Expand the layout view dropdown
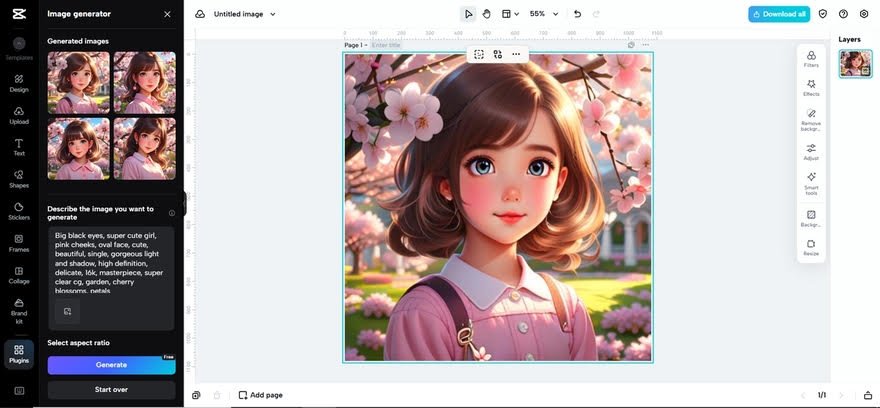 (x=510, y=14)
